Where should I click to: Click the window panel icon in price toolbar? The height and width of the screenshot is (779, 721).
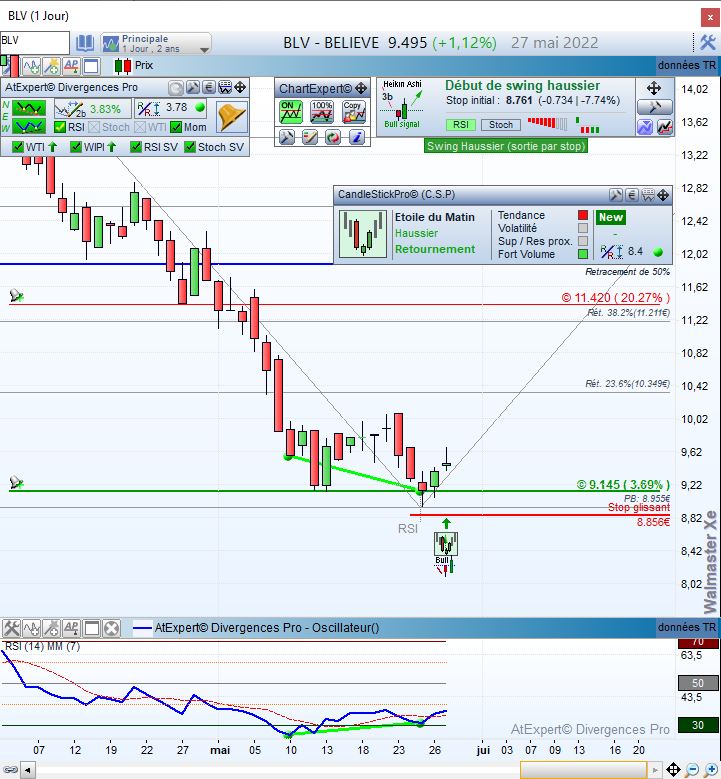click(x=91, y=66)
